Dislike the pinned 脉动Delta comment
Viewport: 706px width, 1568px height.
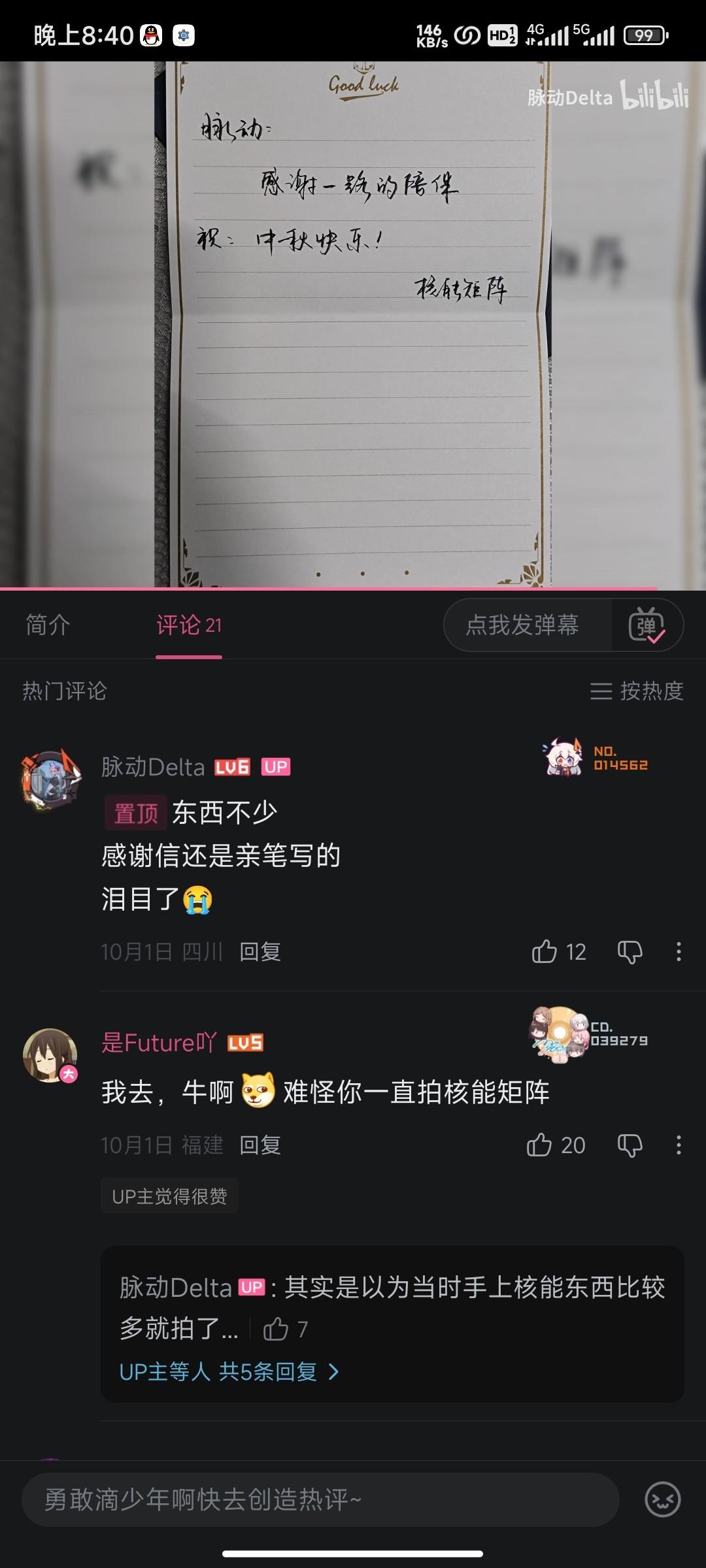[x=630, y=952]
